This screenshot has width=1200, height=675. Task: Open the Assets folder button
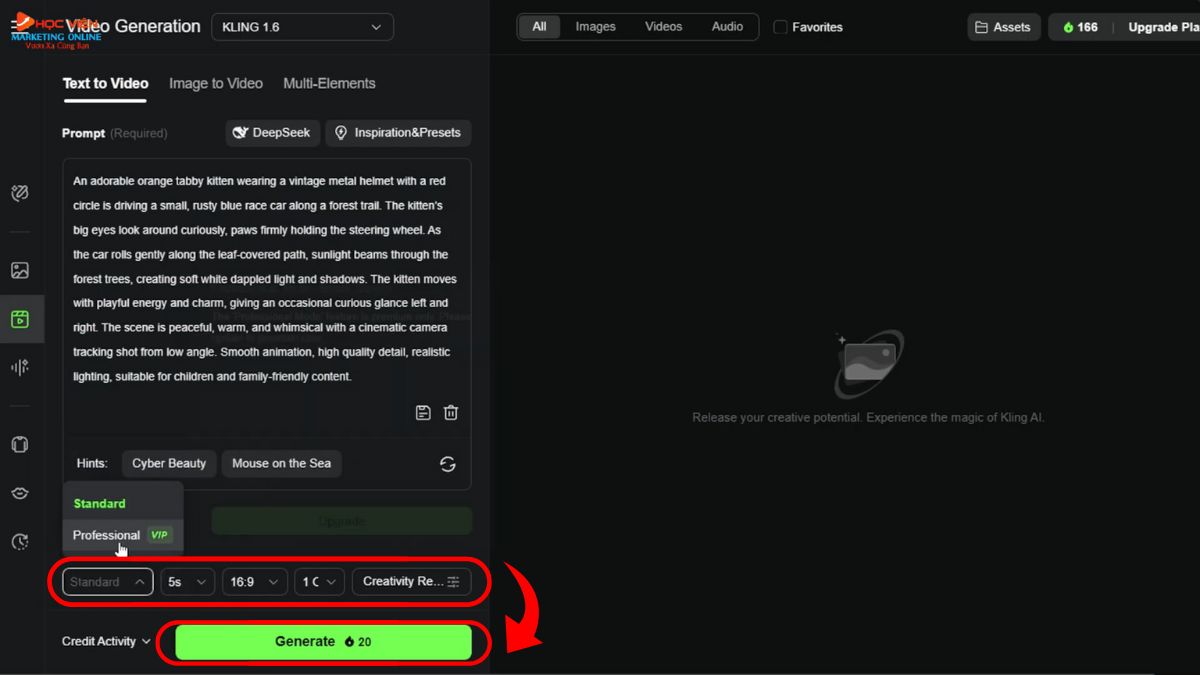point(1004,27)
